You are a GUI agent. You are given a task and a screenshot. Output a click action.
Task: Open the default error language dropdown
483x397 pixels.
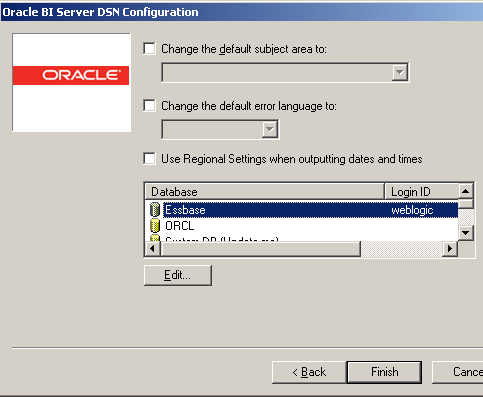pos(269,129)
